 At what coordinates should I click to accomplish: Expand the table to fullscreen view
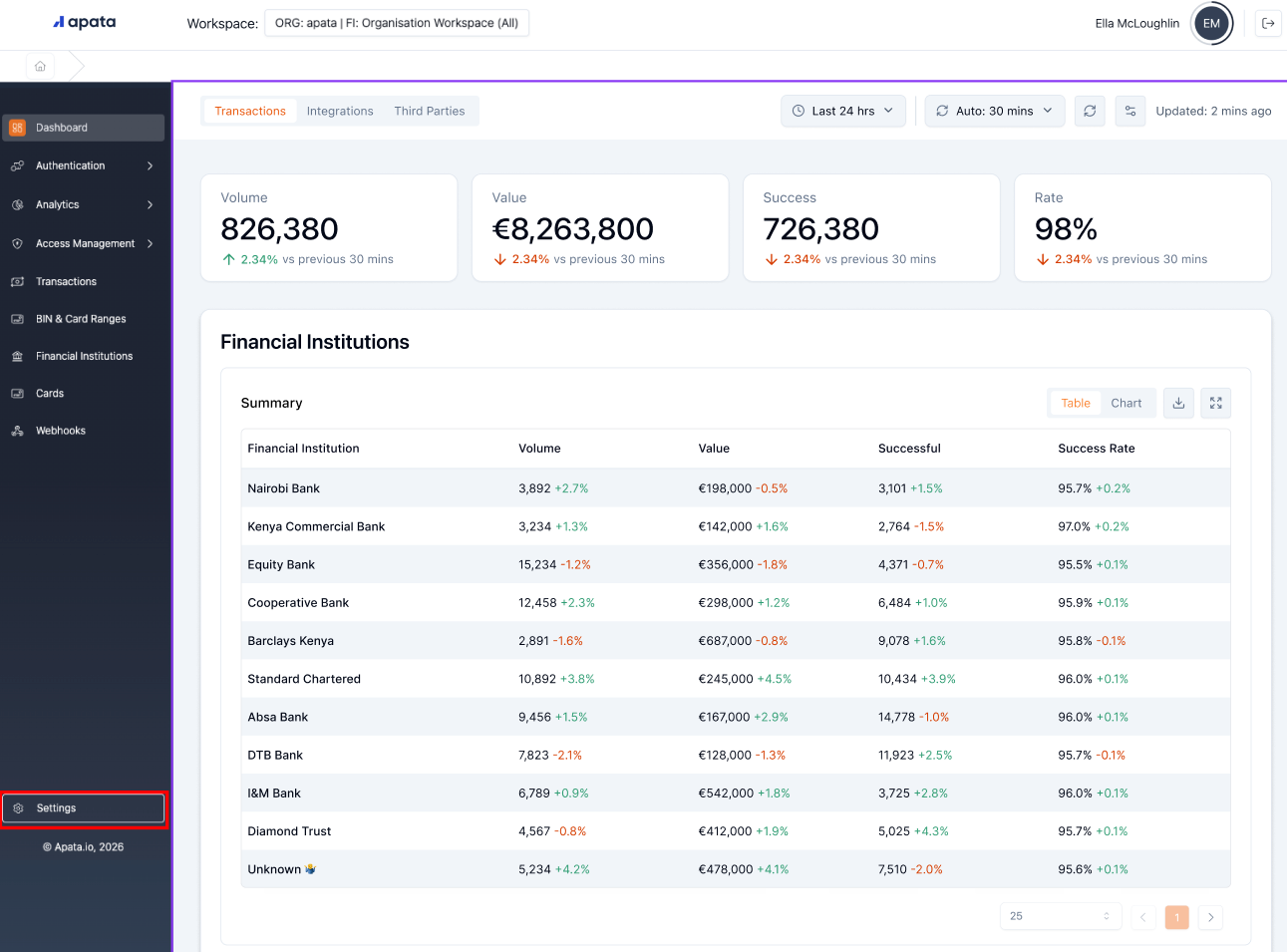pyautogui.click(x=1215, y=403)
